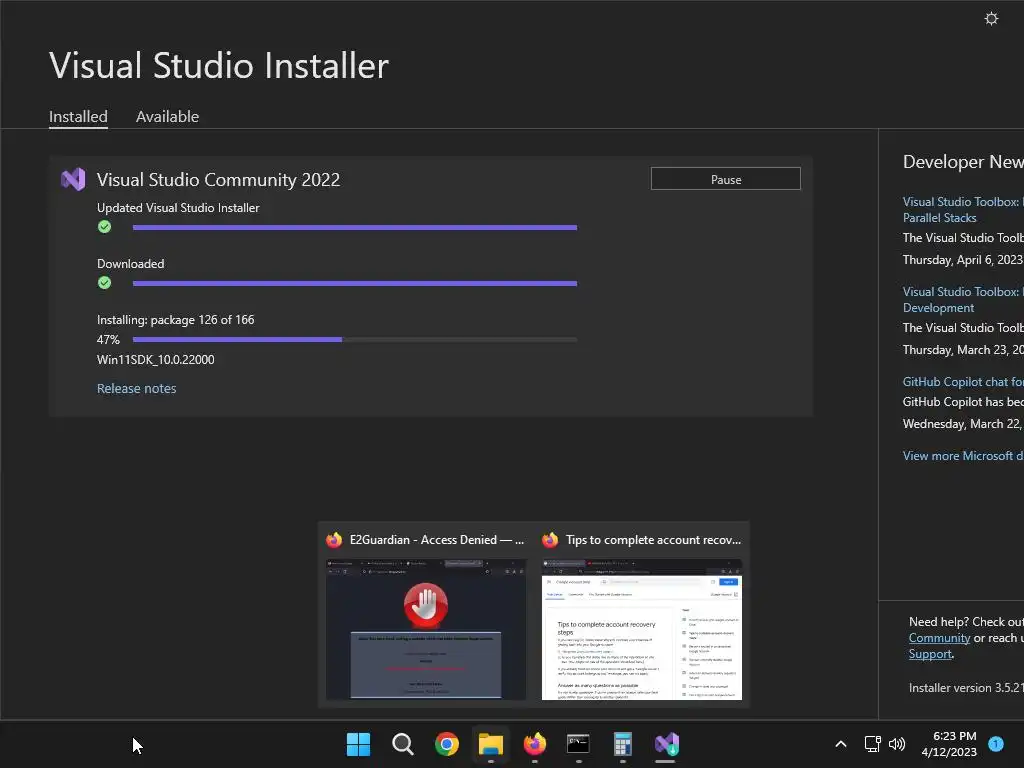Click the Updated Visual Studio Installer label
This screenshot has height=768, width=1024.
pos(178,208)
